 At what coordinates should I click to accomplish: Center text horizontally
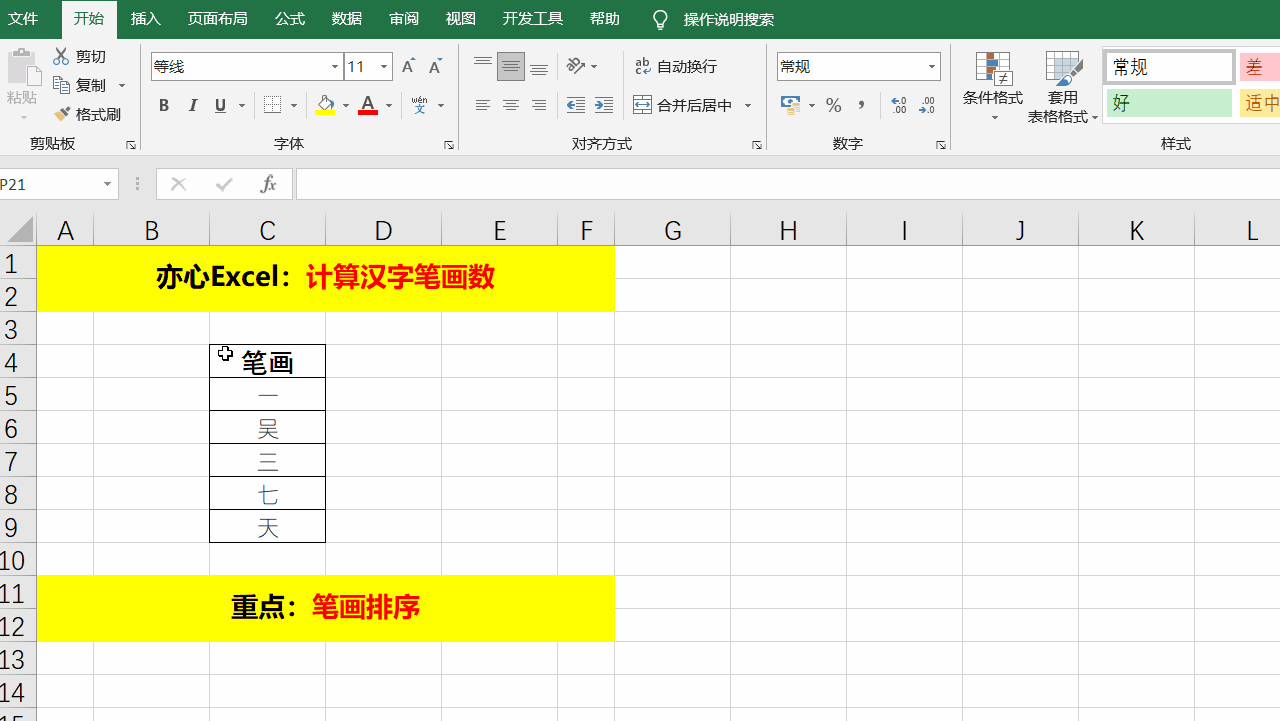coord(511,106)
